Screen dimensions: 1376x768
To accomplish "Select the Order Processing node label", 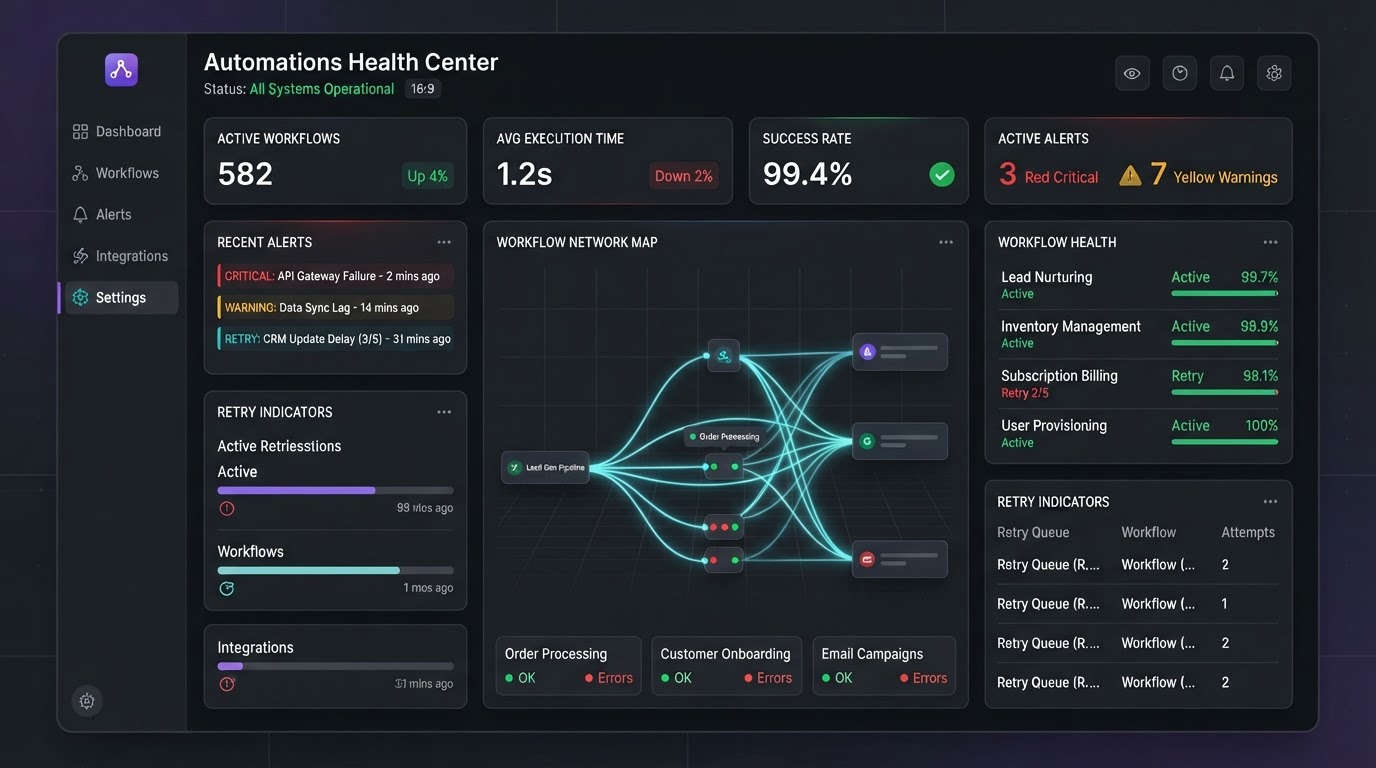I will click(x=723, y=437).
